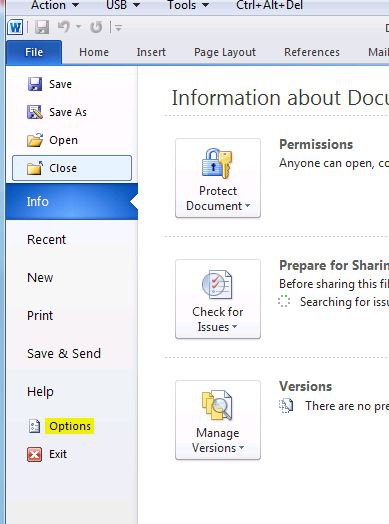Open Word Options from highlighted label
The width and height of the screenshot is (389, 524).
[x=70, y=426]
